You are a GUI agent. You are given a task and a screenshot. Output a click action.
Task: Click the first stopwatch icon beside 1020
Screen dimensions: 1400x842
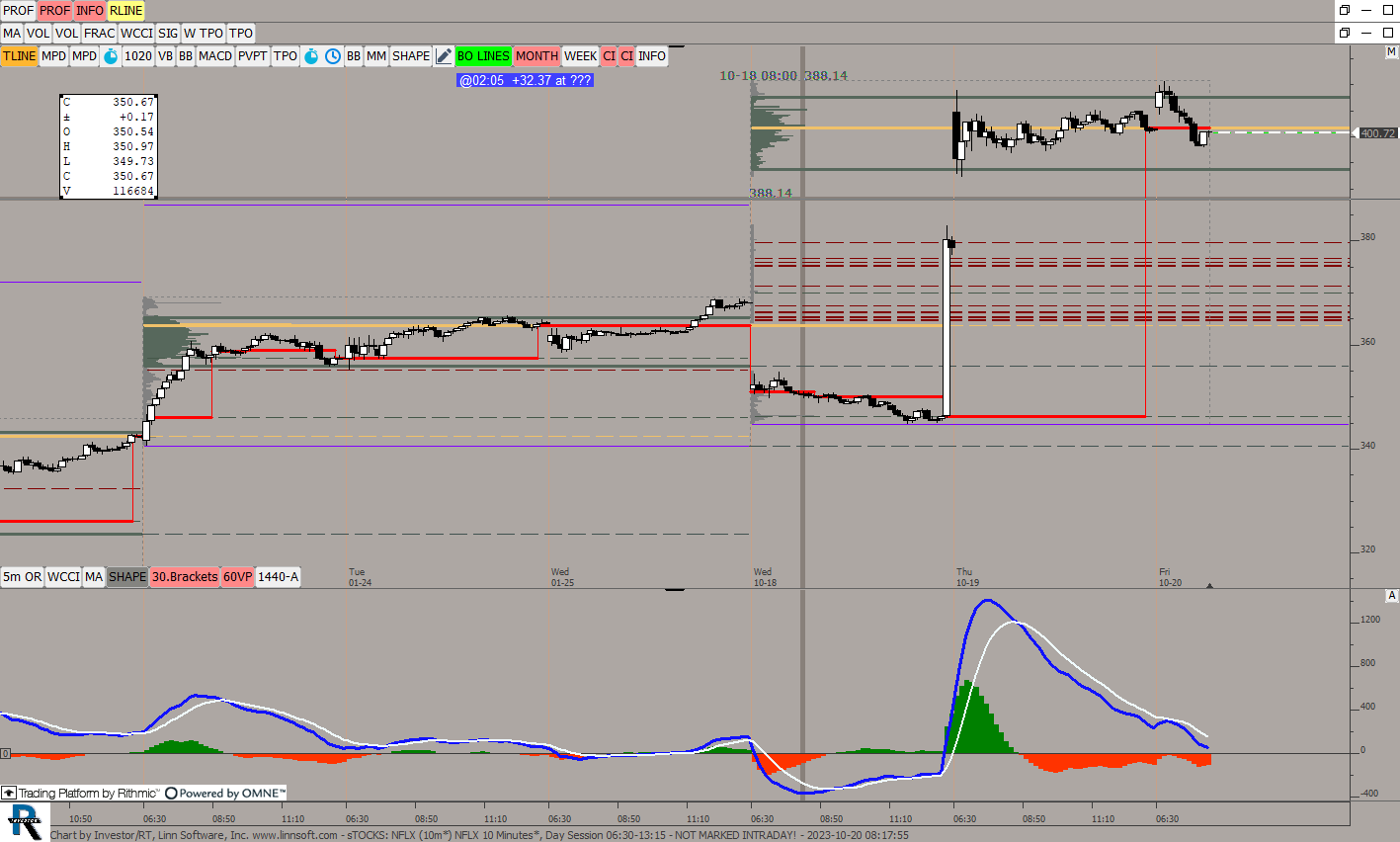111,56
